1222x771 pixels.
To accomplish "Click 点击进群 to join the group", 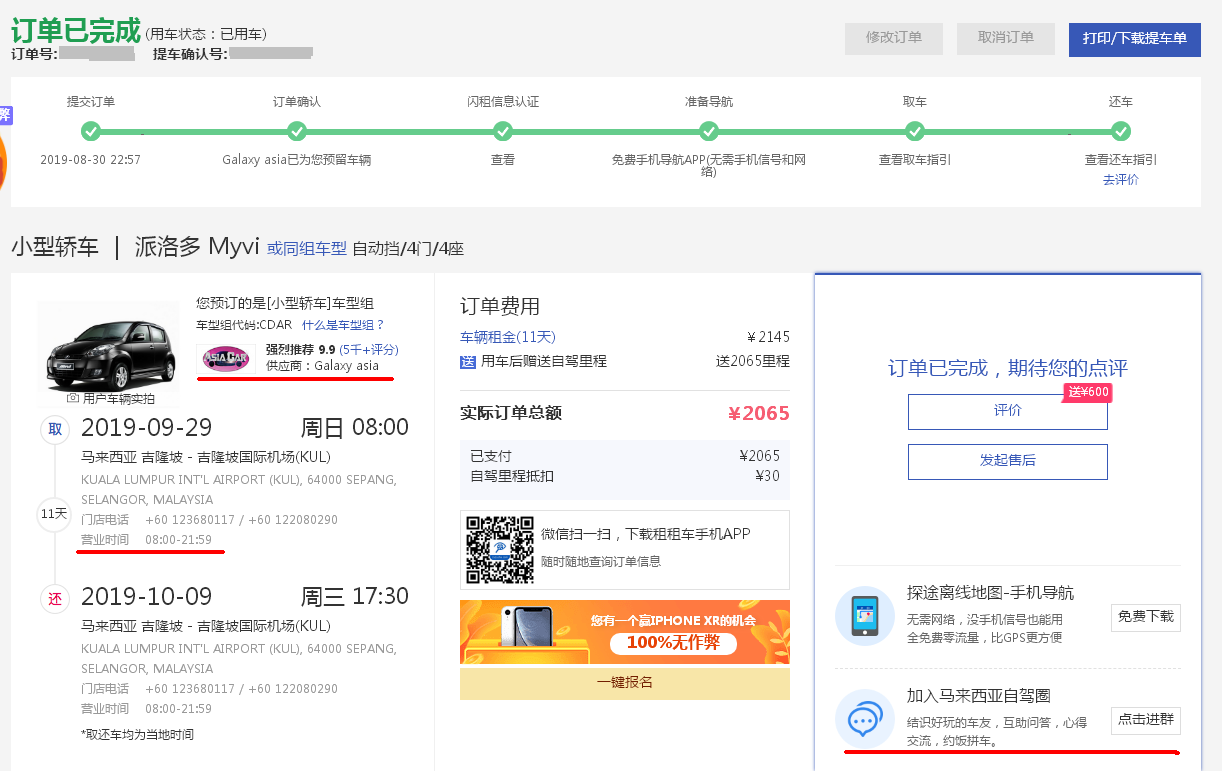I will click(1145, 720).
